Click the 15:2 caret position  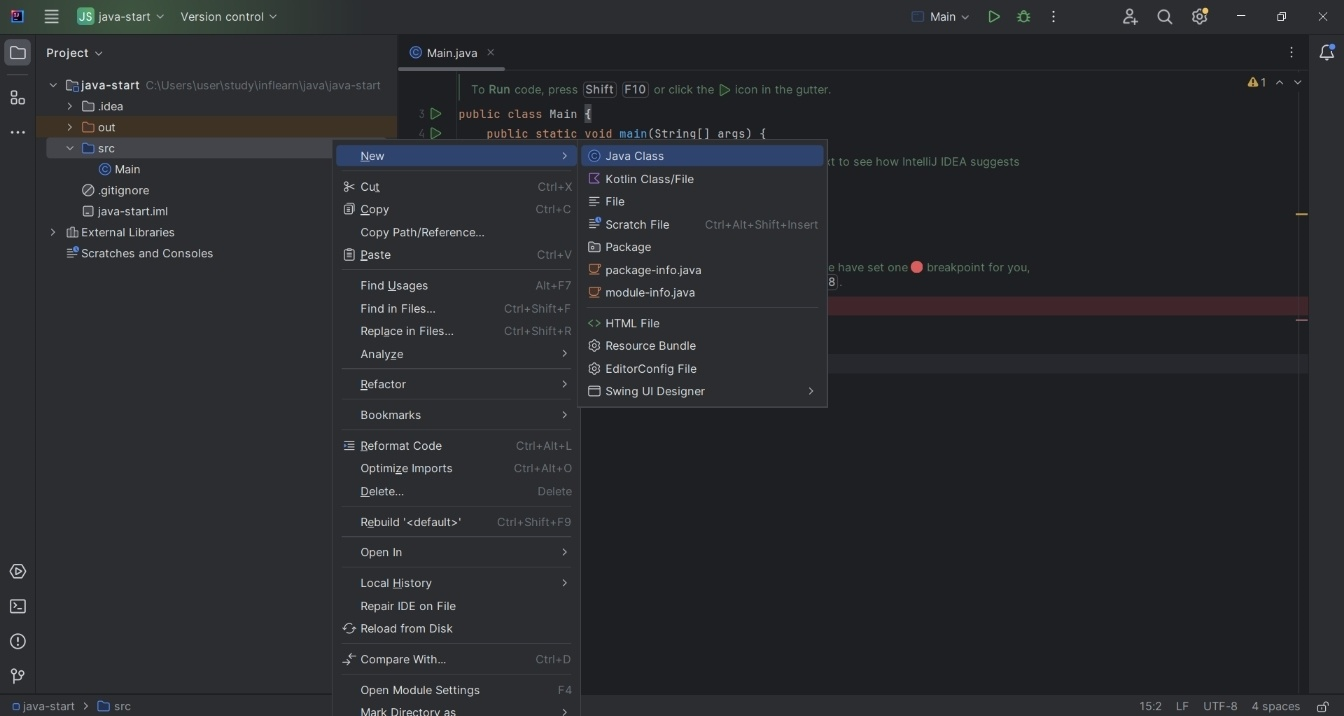pos(1151,706)
